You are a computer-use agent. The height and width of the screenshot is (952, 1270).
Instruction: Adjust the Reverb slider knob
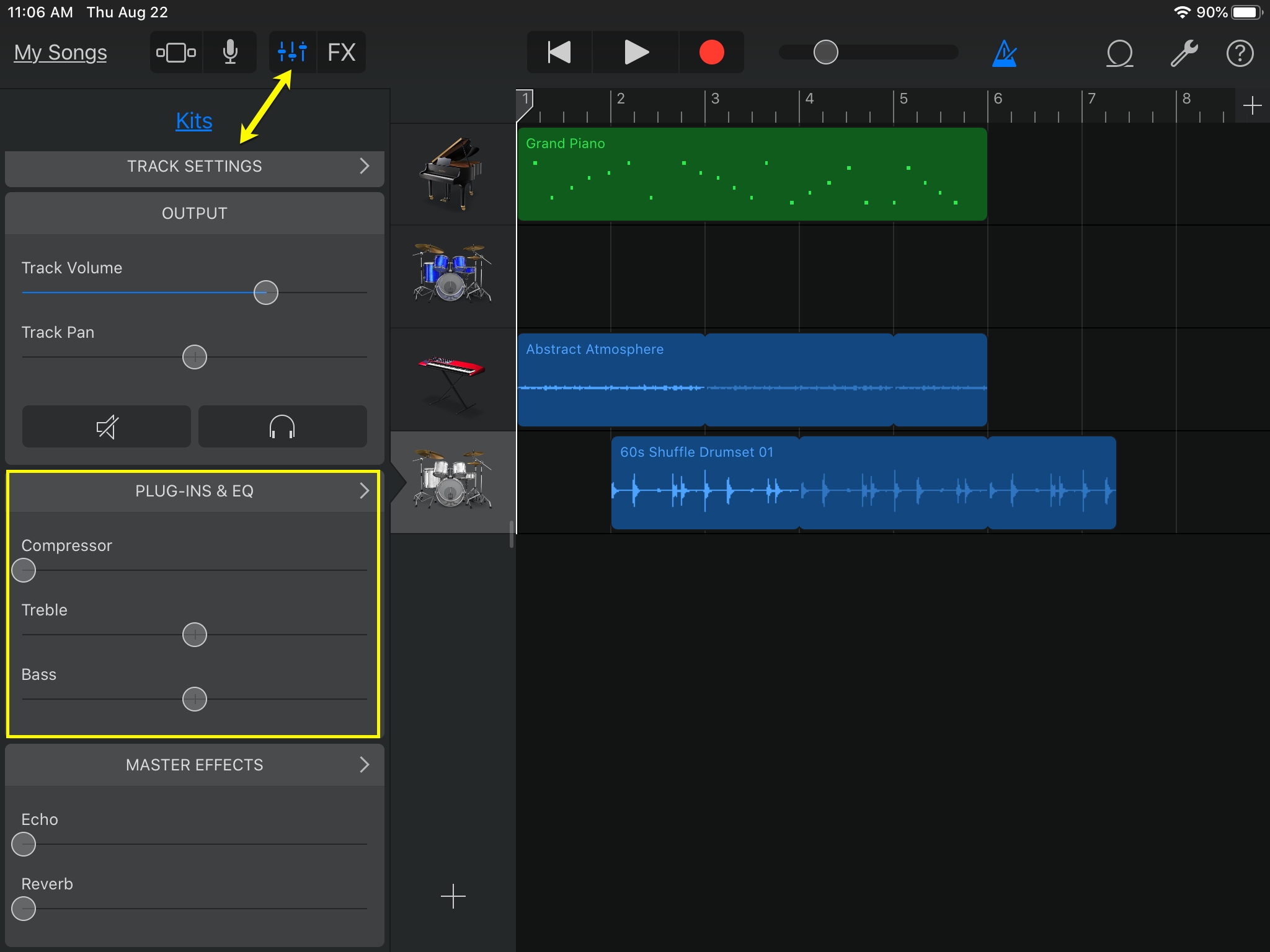coord(24,909)
